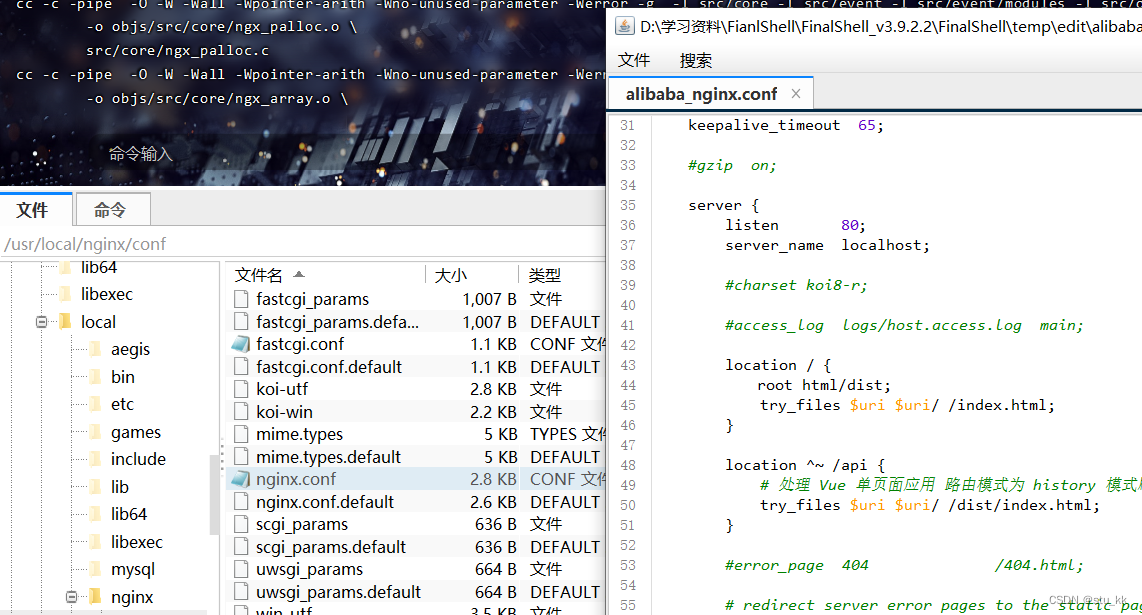
Task: Click the fastcgi.conf.default file icon
Action: (241, 367)
